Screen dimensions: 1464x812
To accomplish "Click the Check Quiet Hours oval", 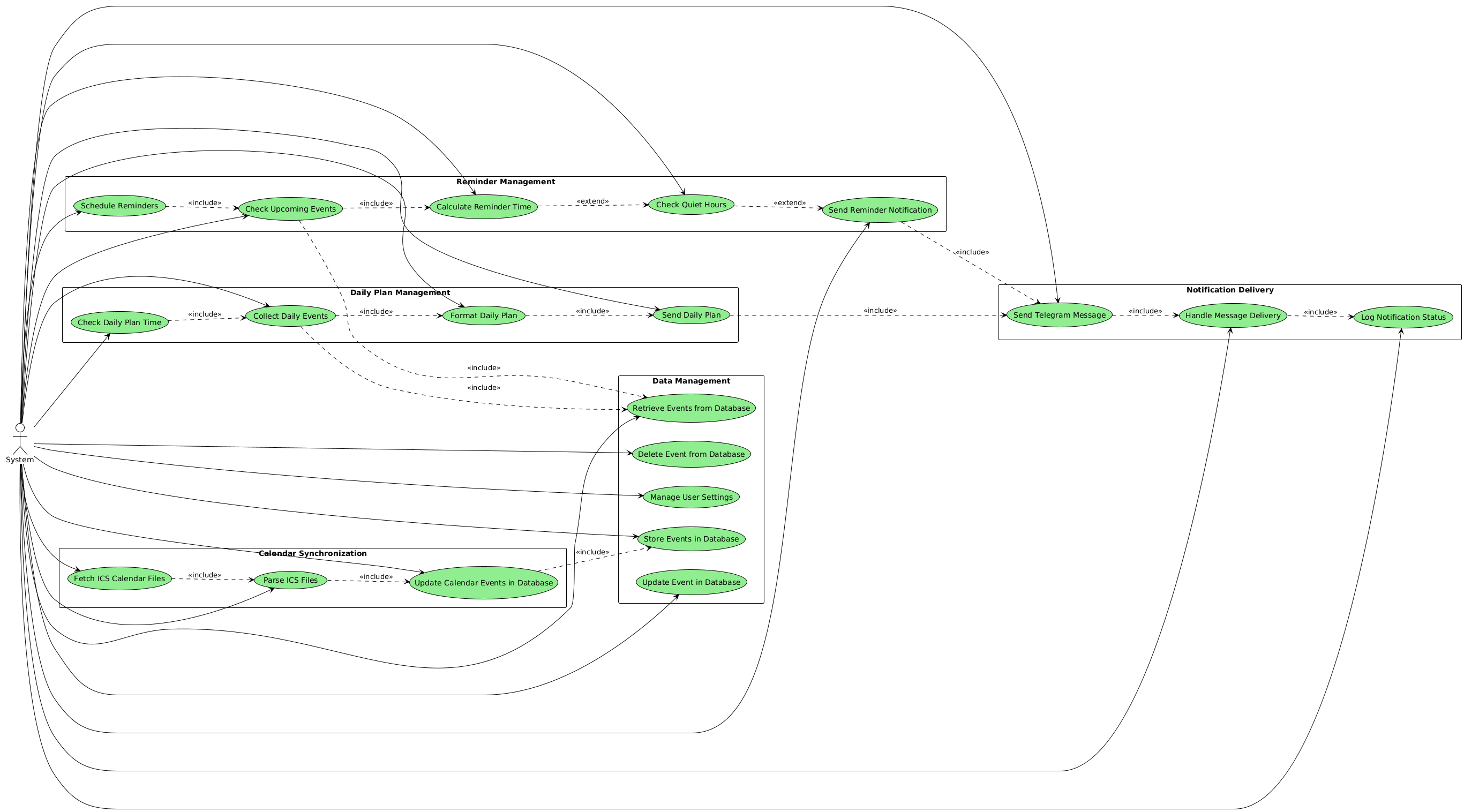I will click(x=690, y=205).
